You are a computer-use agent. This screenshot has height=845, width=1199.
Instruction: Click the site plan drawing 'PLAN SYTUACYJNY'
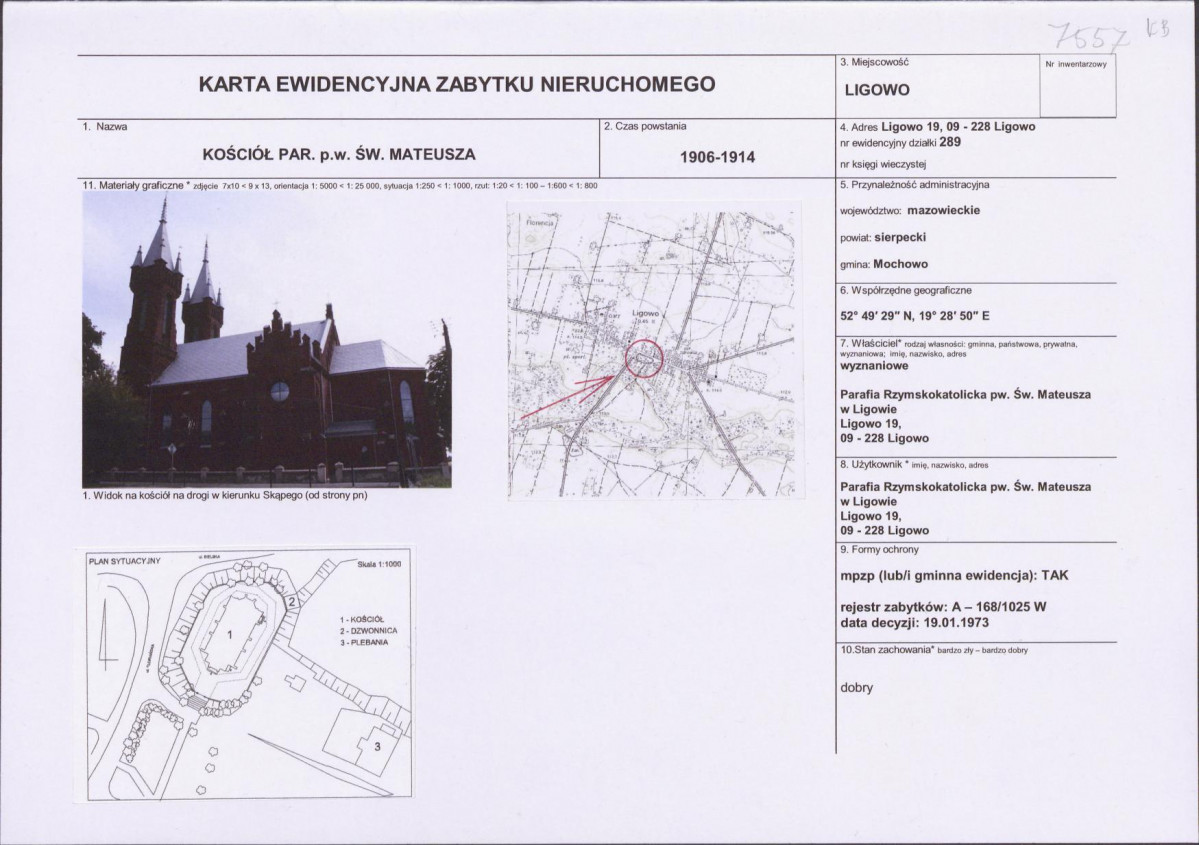[249, 674]
